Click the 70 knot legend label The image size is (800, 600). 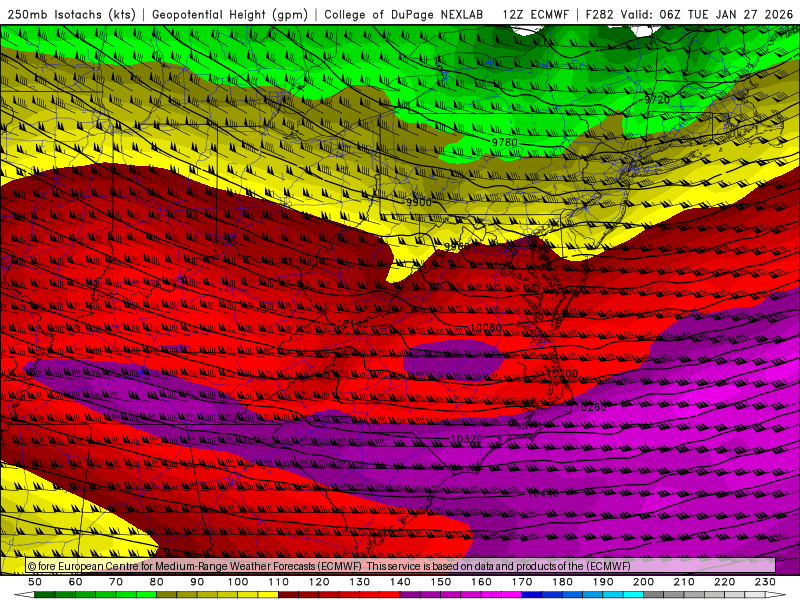tap(116, 582)
